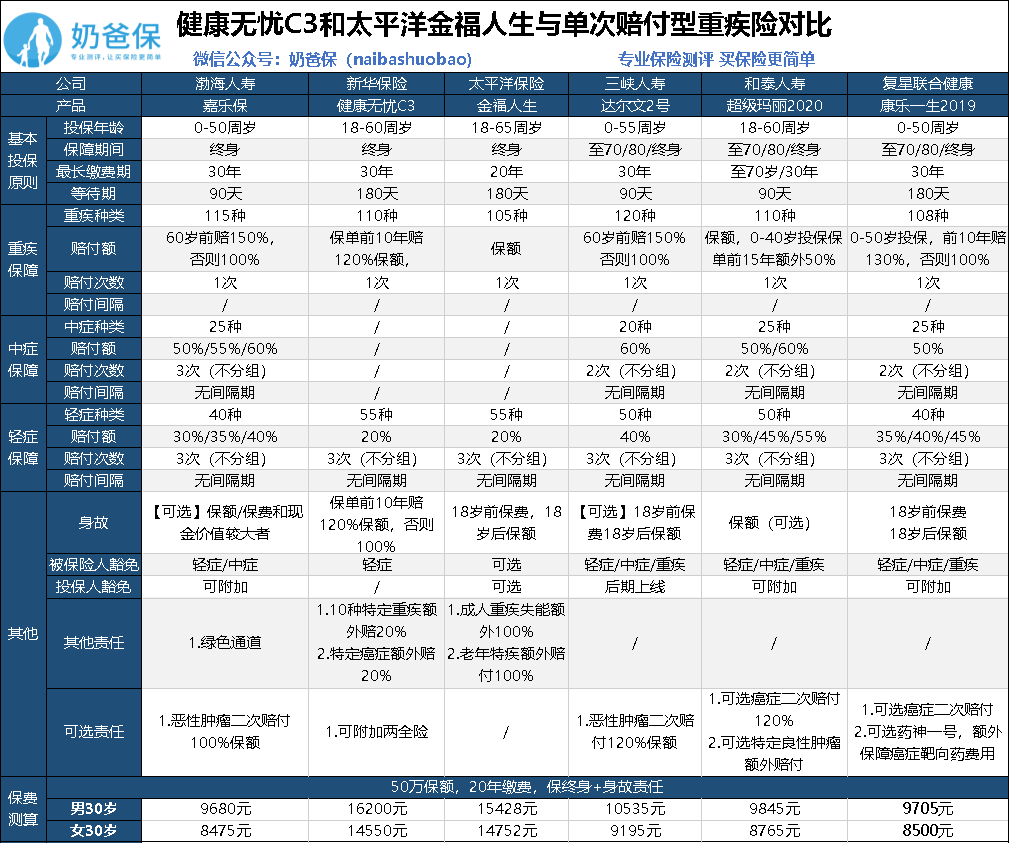The image size is (1010, 843).
Task: Select the product cell 康乐一生2019
Action: [x=928, y=106]
